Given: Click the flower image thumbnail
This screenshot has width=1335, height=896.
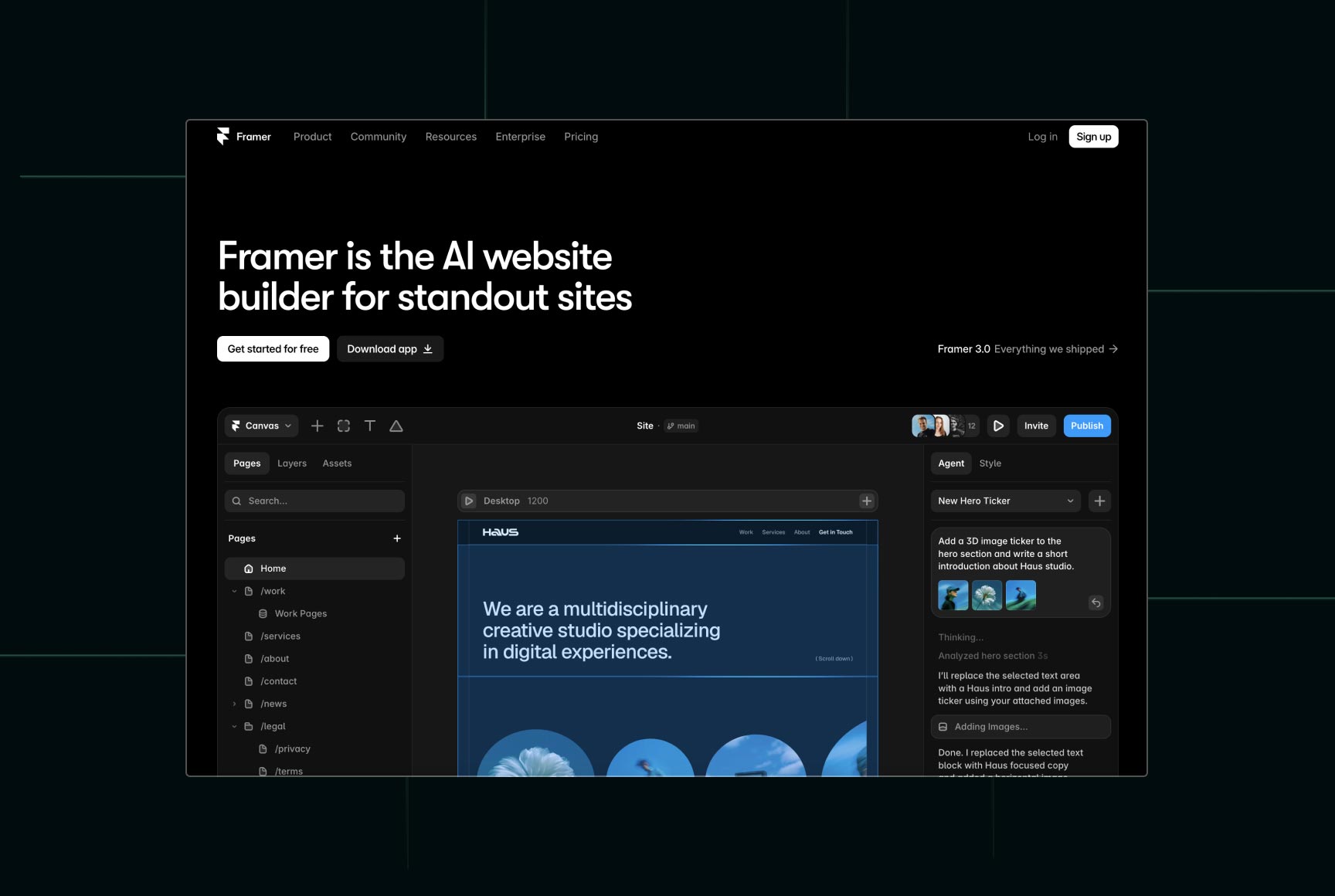Looking at the screenshot, I should point(987,596).
